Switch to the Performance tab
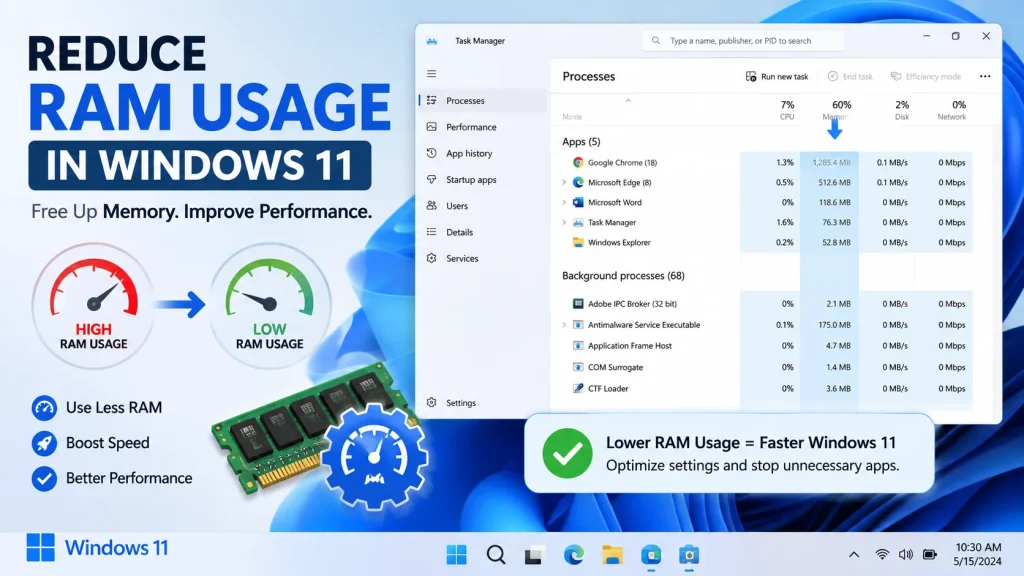 click(x=483, y=127)
